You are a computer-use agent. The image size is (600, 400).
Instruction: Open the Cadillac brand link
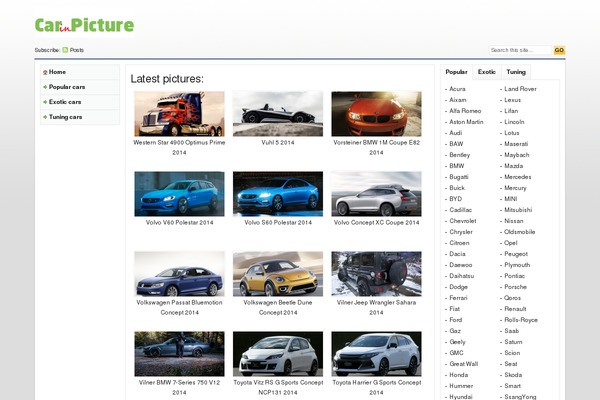point(460,210)
